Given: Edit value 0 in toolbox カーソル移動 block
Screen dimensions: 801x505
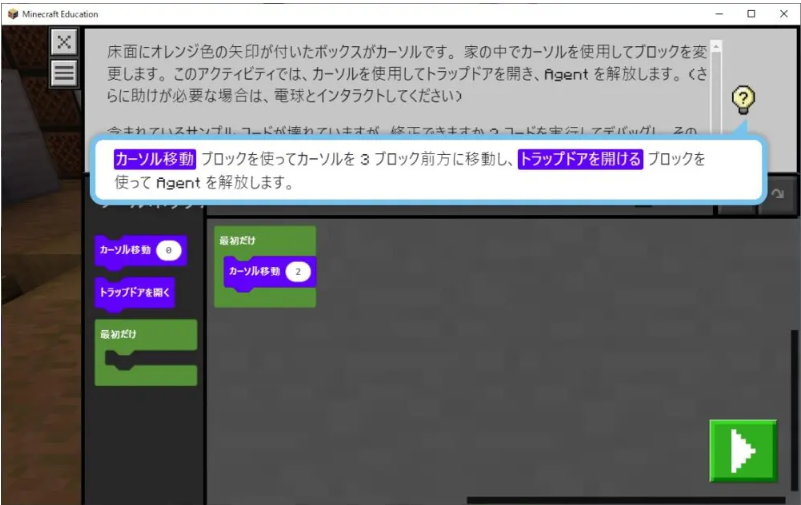Looking at the screenshot, I should click(169, 250).
